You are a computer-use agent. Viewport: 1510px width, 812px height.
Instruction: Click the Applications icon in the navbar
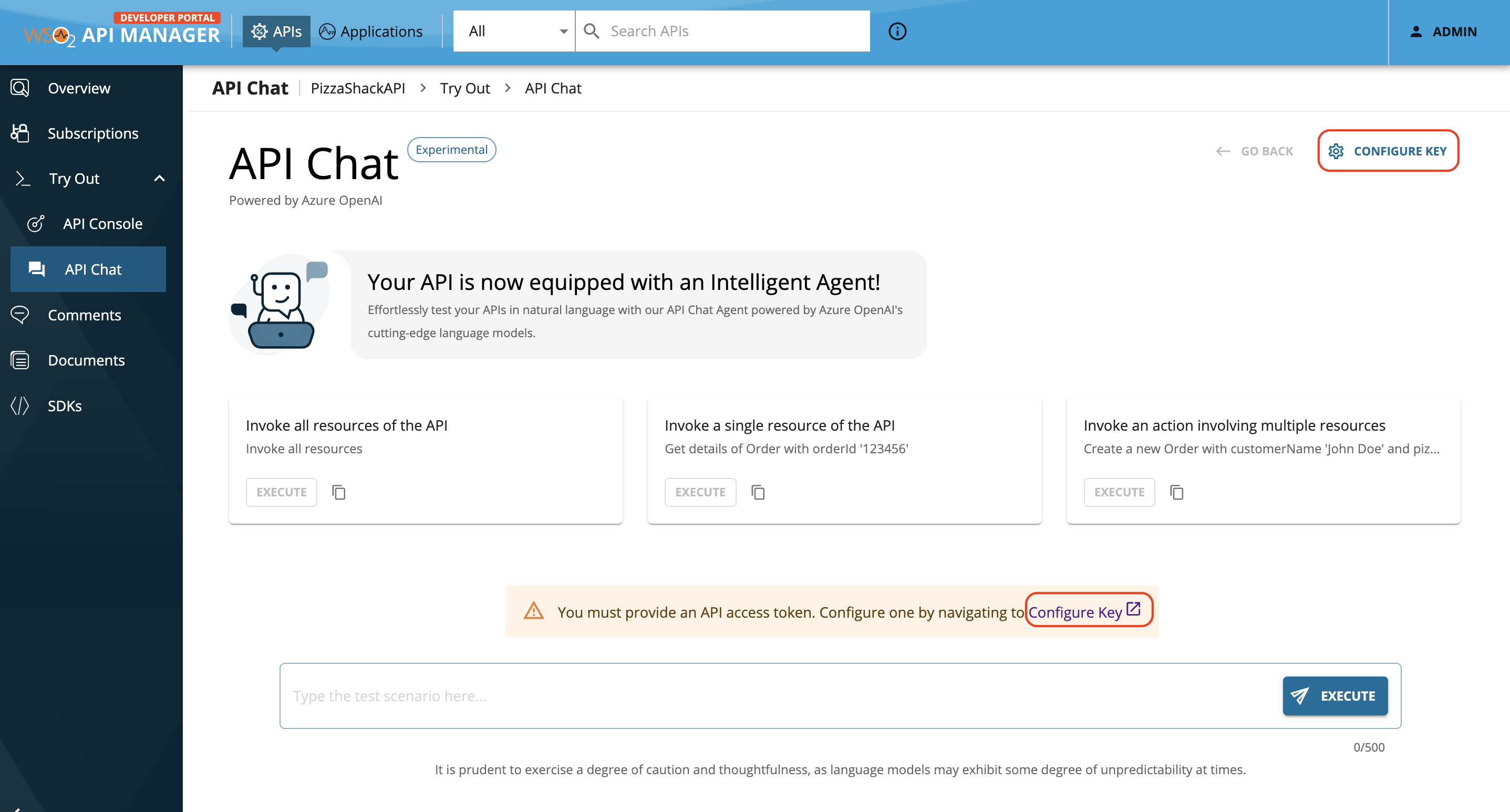coord(328,32)
